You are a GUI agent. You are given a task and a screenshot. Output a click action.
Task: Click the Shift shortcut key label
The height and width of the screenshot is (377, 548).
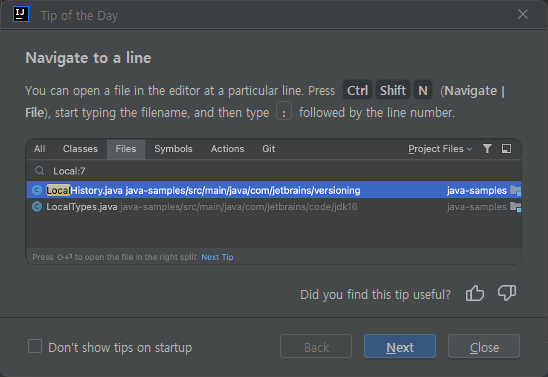(x=393, y=90)
